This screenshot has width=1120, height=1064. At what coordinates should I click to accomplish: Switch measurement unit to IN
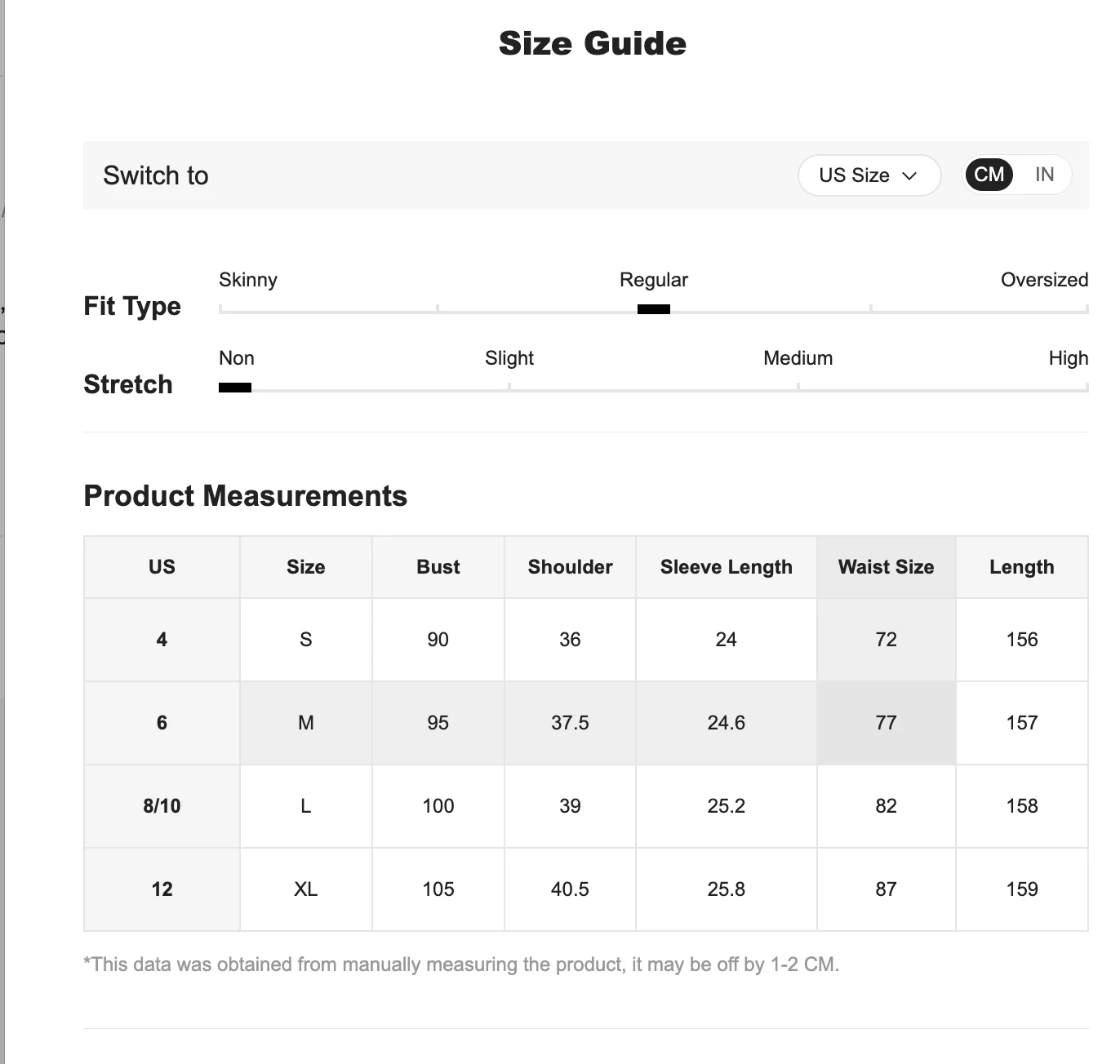[1044, 175]
